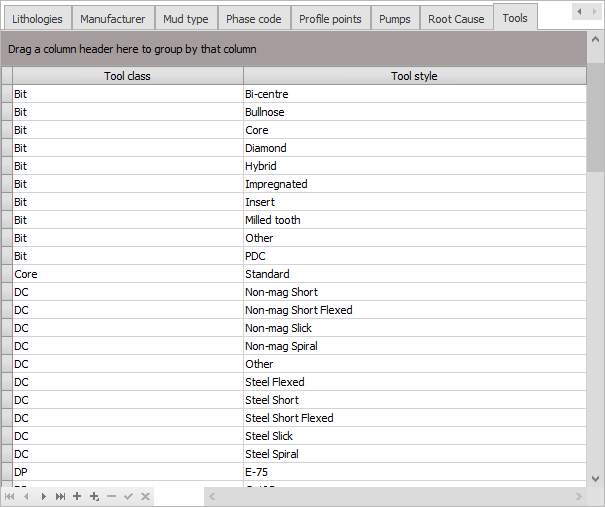Click the dimmed minus icon in navigator
This screenshot has width=605, height=507.
point(112,496)
